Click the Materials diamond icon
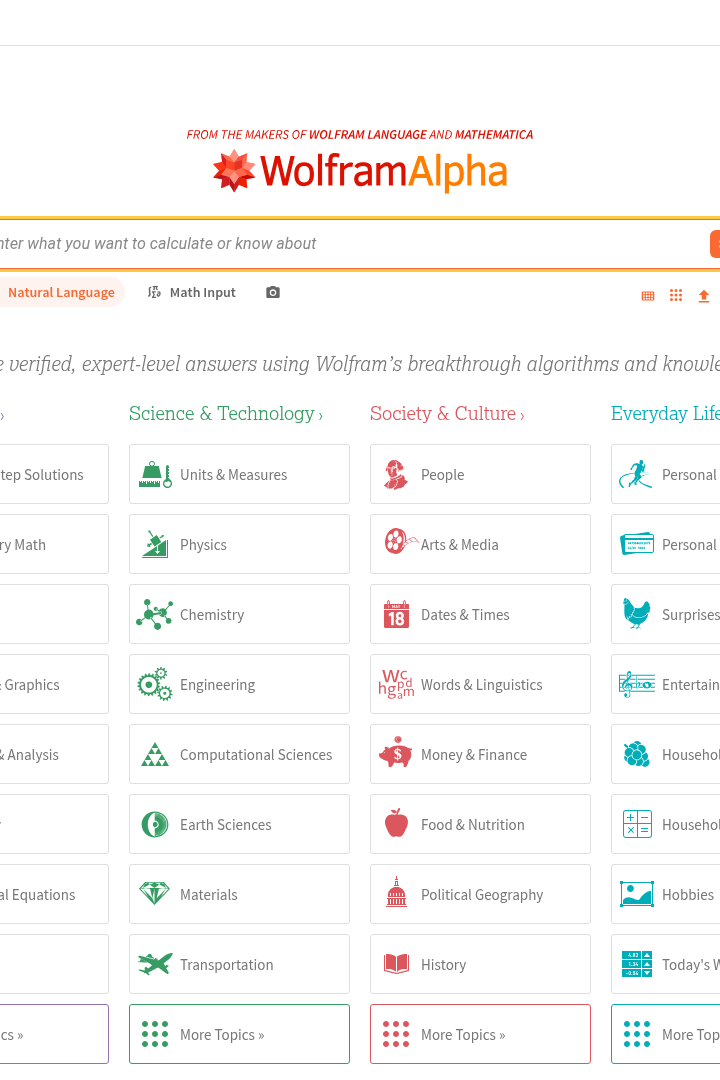Image resolution: width=720 pixels, height=1080 pixels. pyautogui.click(x=154, y=893)
